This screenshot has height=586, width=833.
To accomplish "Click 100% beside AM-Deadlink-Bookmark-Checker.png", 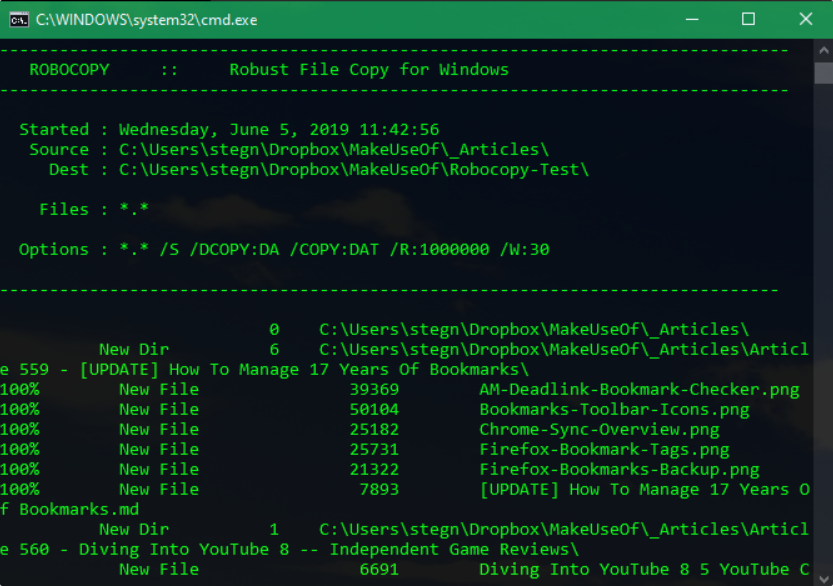I will point(20,389).
